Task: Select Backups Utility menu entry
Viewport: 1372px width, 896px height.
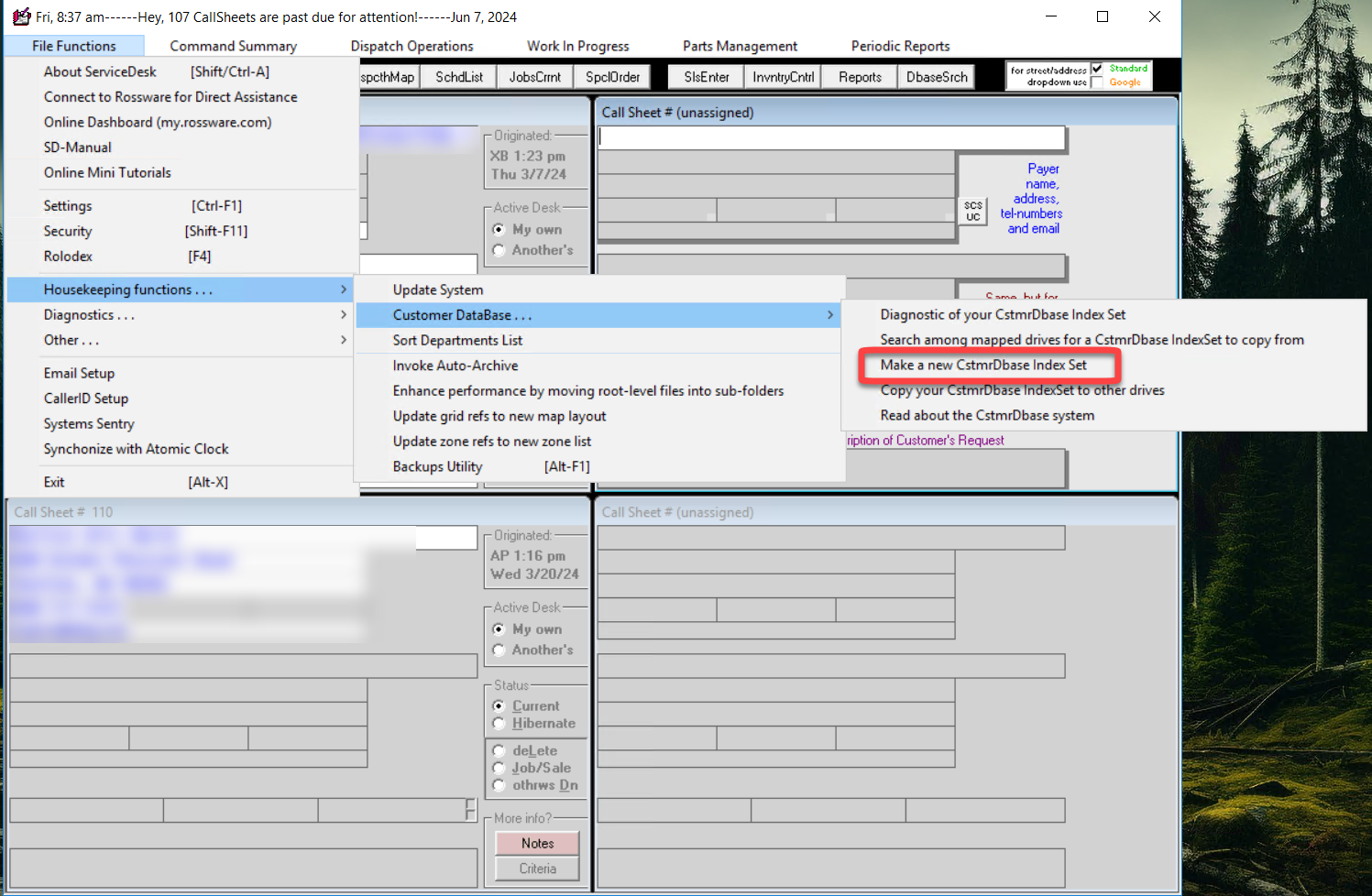Action: coord(437,466)
